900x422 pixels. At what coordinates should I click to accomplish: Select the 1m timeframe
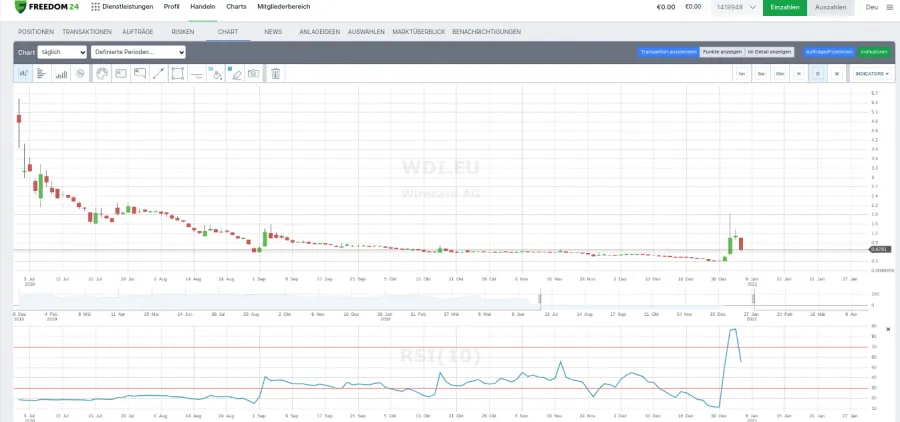click(742, 73)
